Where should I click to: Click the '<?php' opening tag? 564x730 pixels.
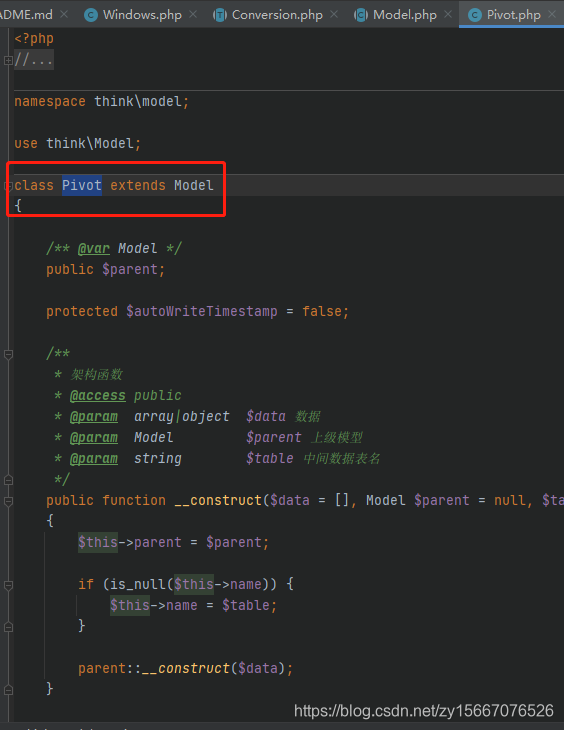[x=34, y=39]
